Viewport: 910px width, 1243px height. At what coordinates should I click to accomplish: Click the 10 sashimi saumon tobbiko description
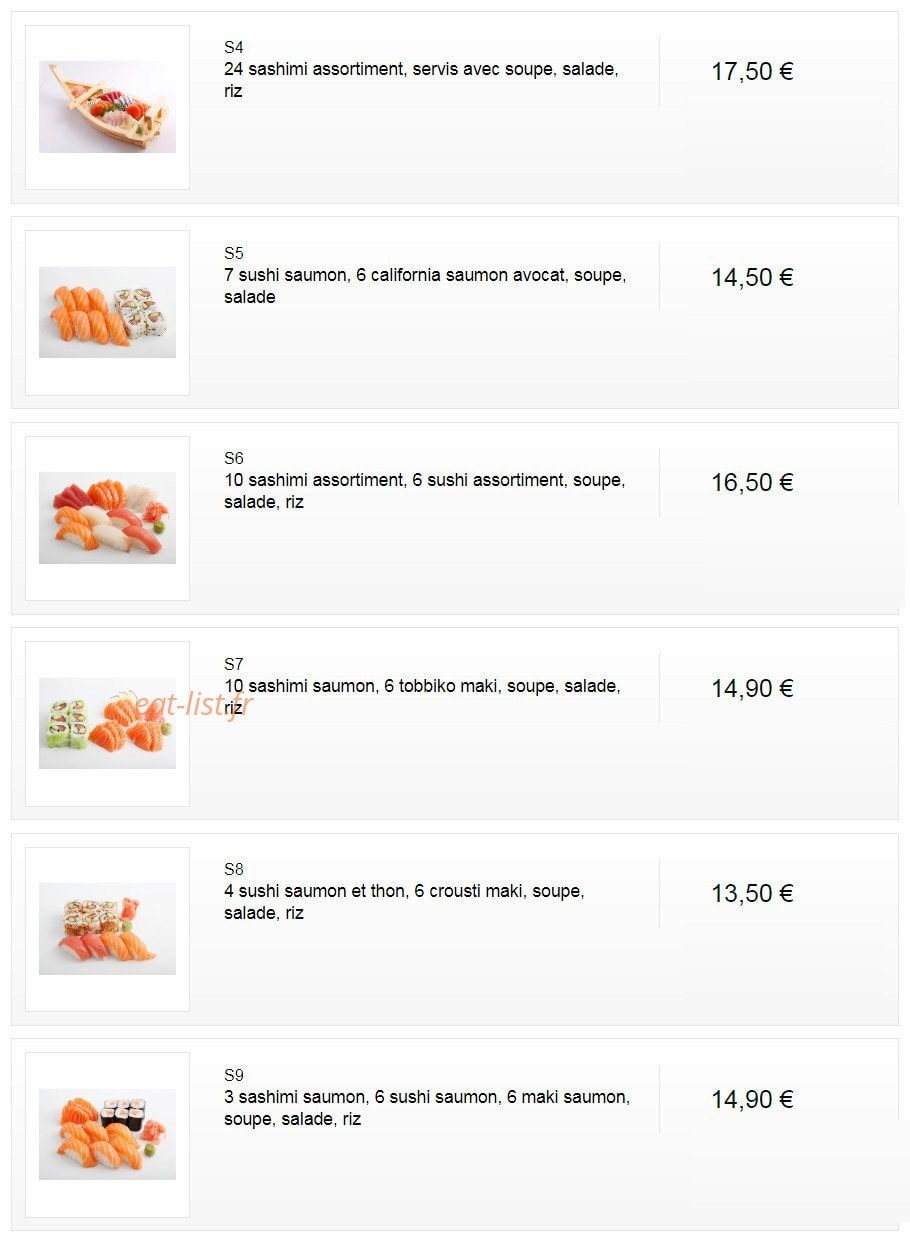pyautogui.click(x=422, y=697)
